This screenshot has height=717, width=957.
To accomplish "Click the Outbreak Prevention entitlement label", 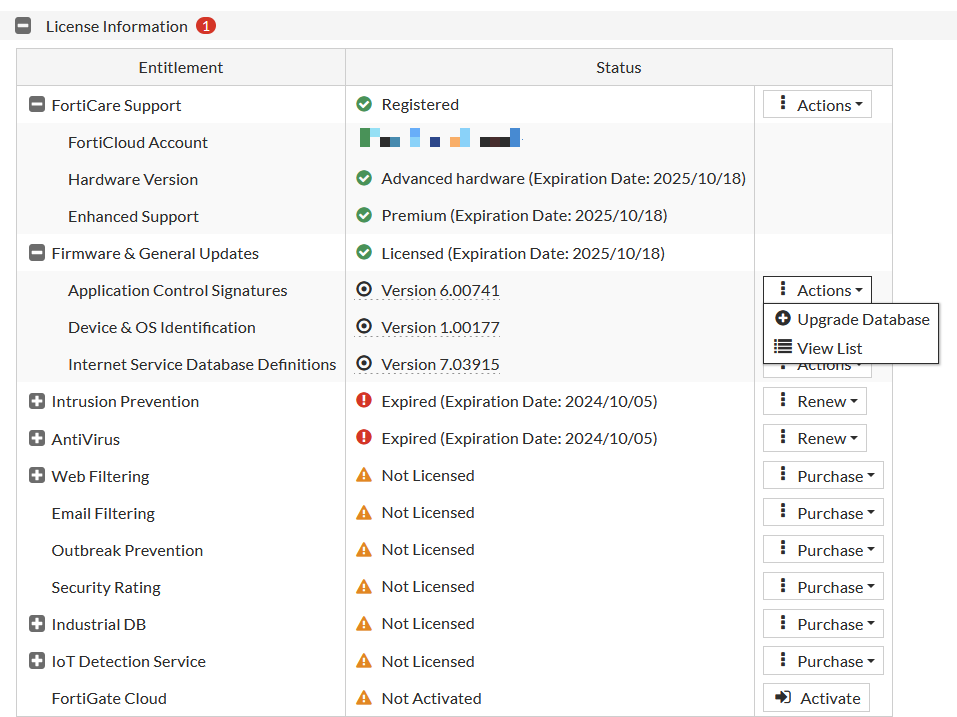I will coord(127,550).
